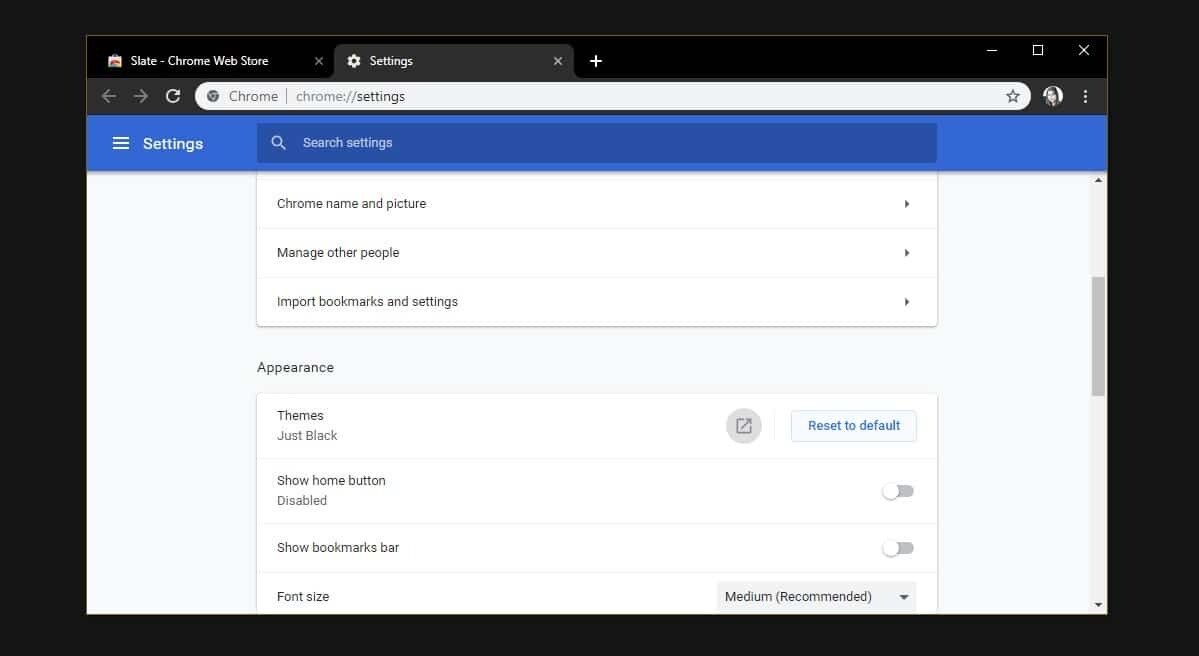Open the theme in Chrome Web Store
Image resolution: width=1199 pixels, height=656 pixels.
tap(743, 426)
